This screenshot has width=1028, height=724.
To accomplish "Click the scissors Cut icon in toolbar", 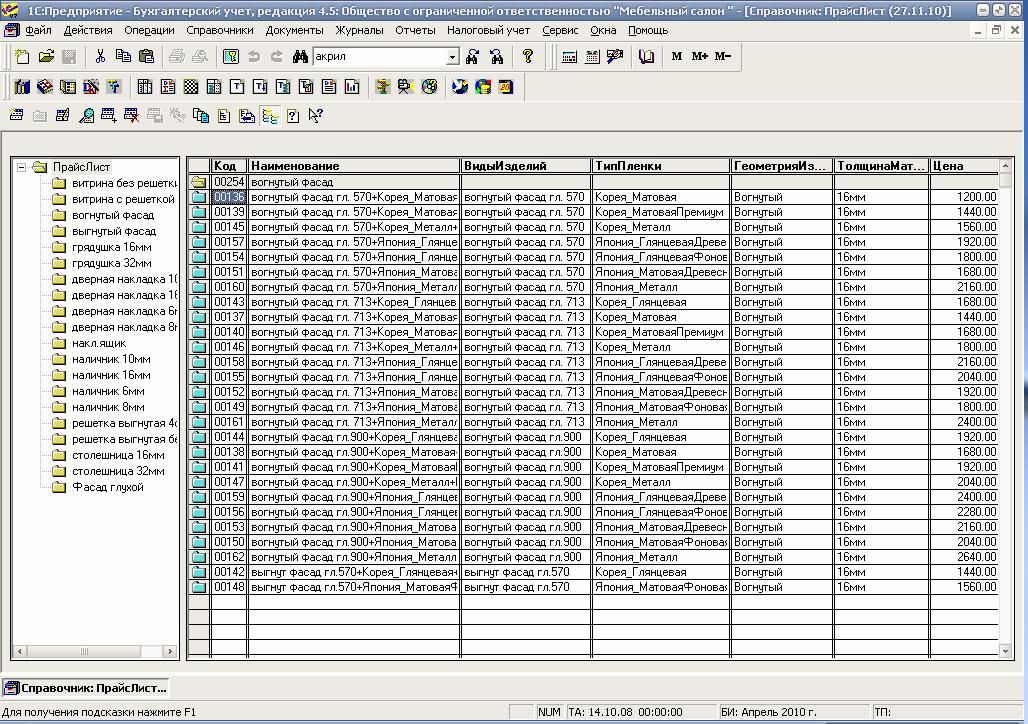I will pos(100,56).
